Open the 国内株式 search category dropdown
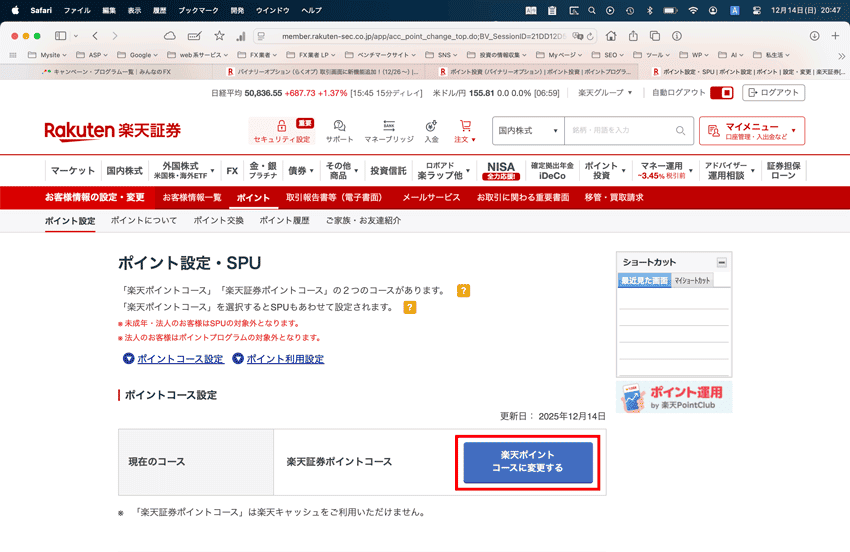Screen dimensions: 850x552 [x=528, y=131]
